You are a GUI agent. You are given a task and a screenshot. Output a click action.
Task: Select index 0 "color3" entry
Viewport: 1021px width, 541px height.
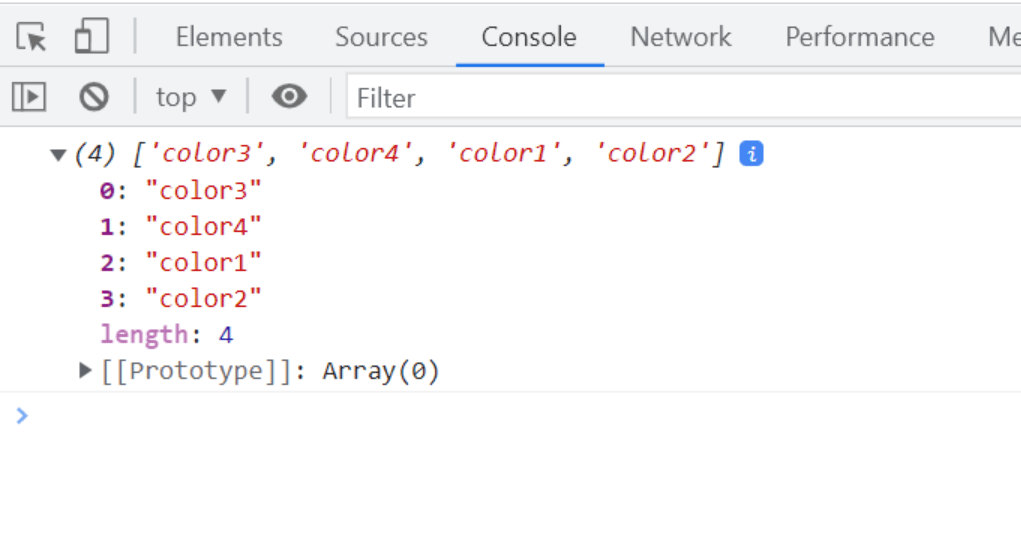[x=181, y=190]
